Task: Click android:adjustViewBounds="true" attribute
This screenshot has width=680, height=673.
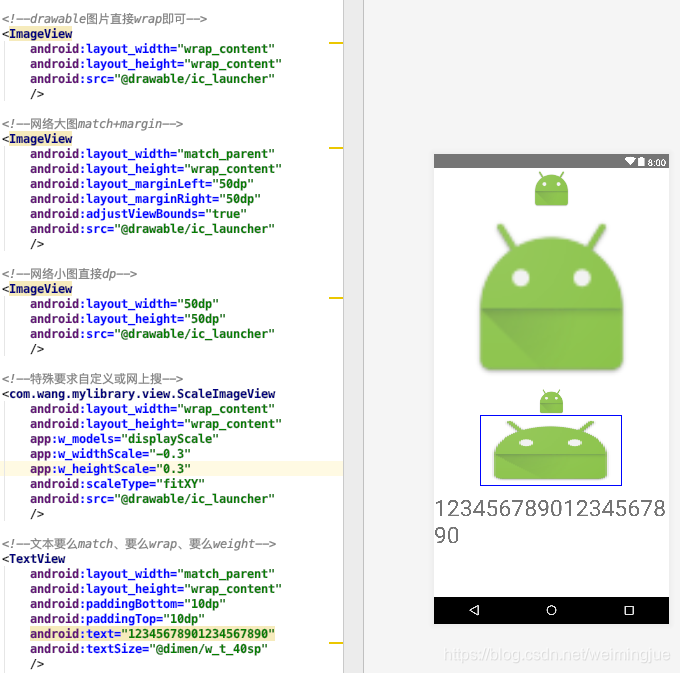Action: tap(138, 214)
